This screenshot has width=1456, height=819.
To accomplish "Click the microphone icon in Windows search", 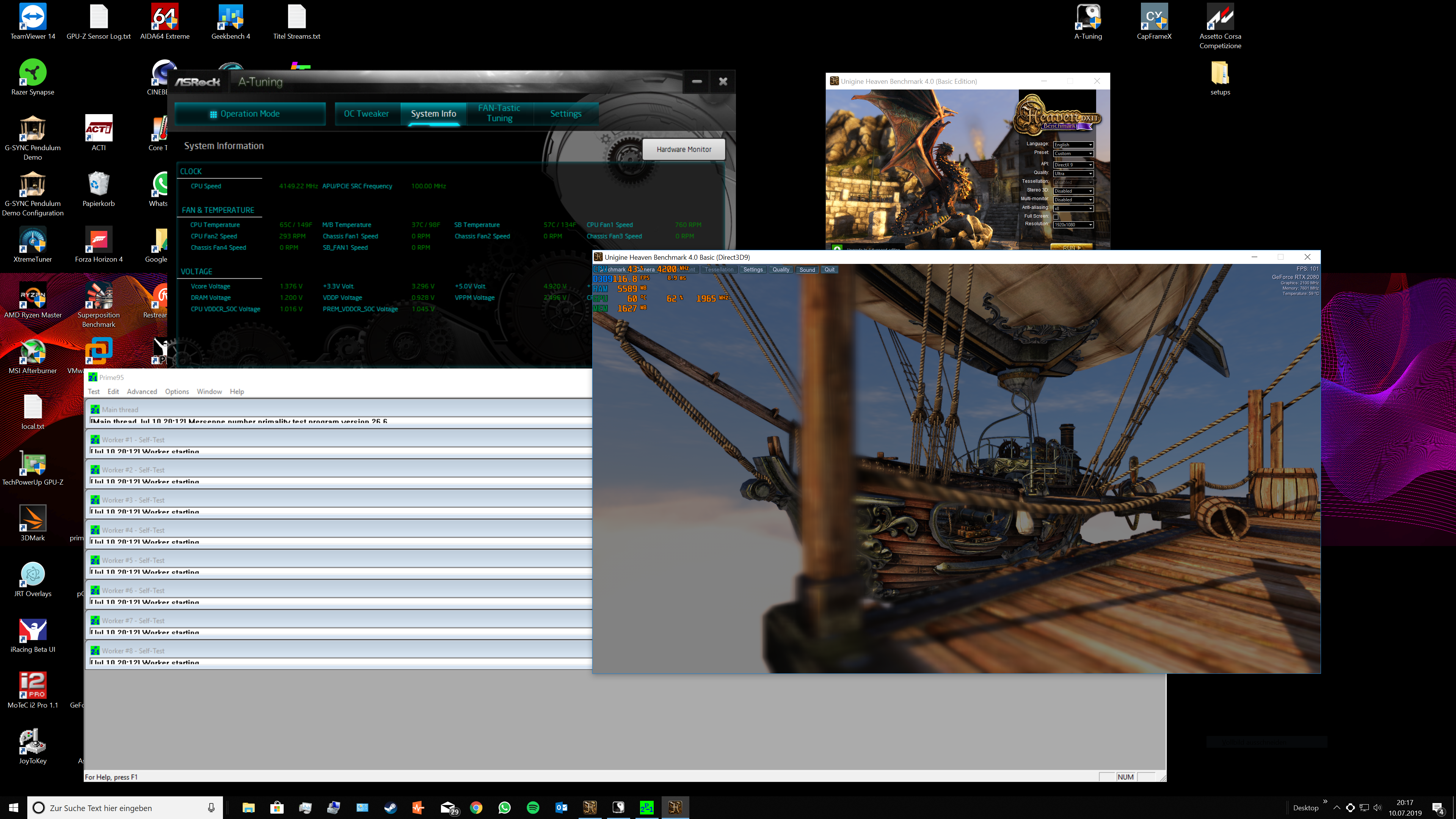I will (211, 808).
